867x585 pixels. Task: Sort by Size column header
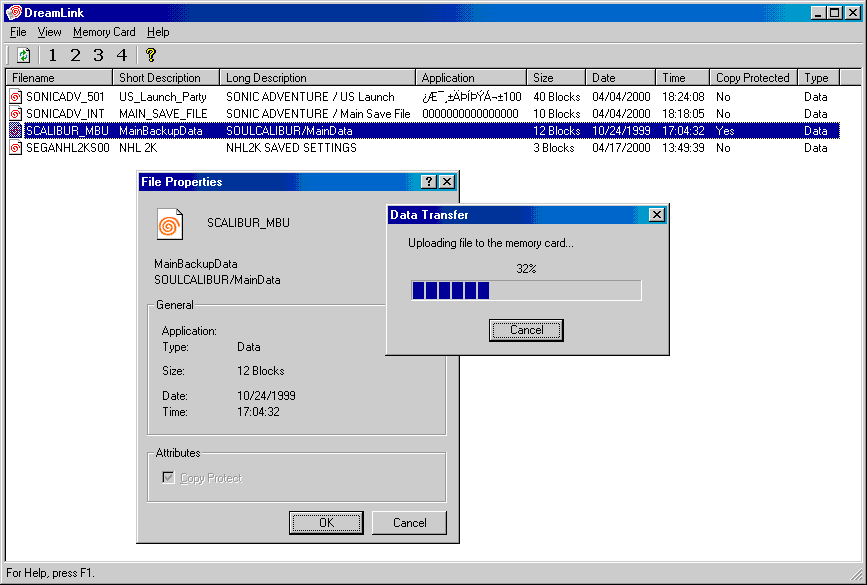click(x=556, y=77)
